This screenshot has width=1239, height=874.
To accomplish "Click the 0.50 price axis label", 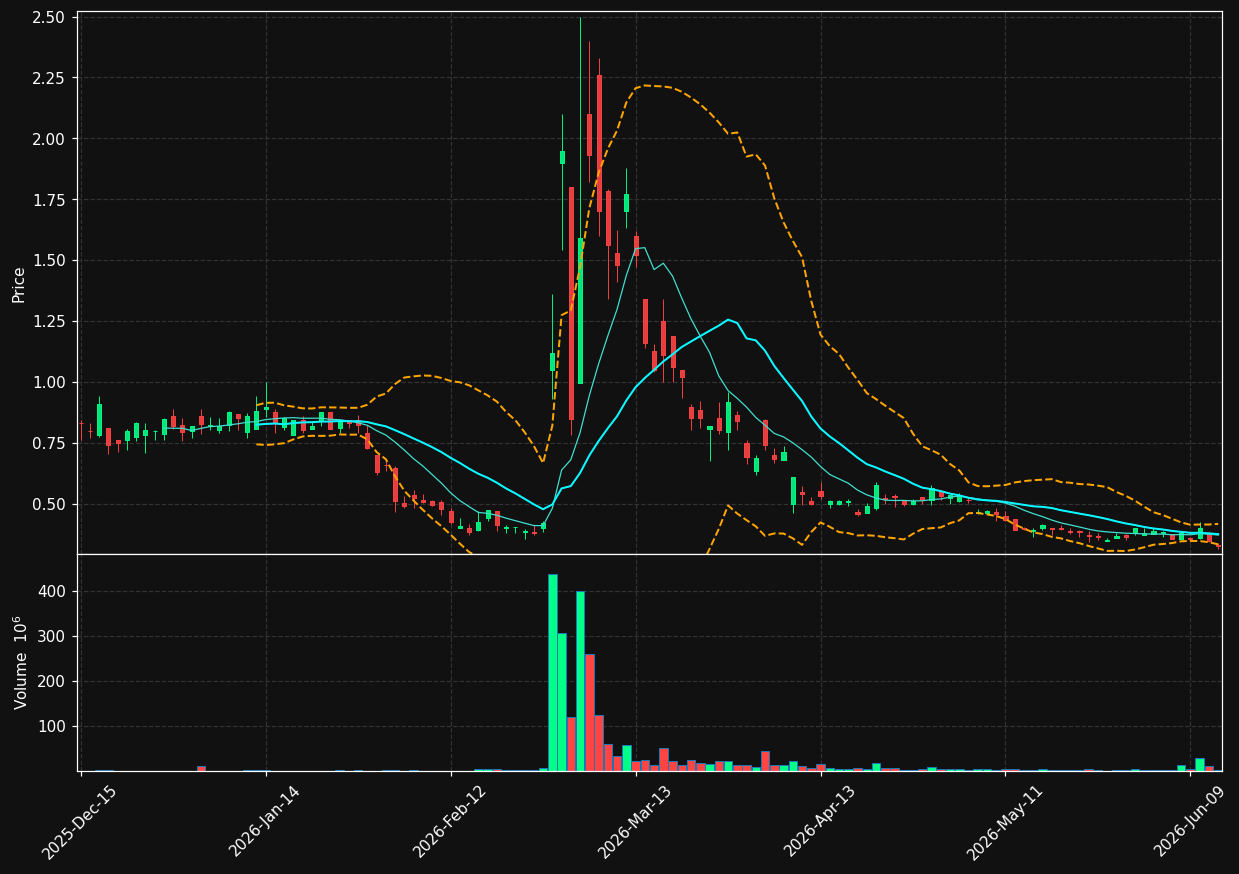I will [50, 505].
